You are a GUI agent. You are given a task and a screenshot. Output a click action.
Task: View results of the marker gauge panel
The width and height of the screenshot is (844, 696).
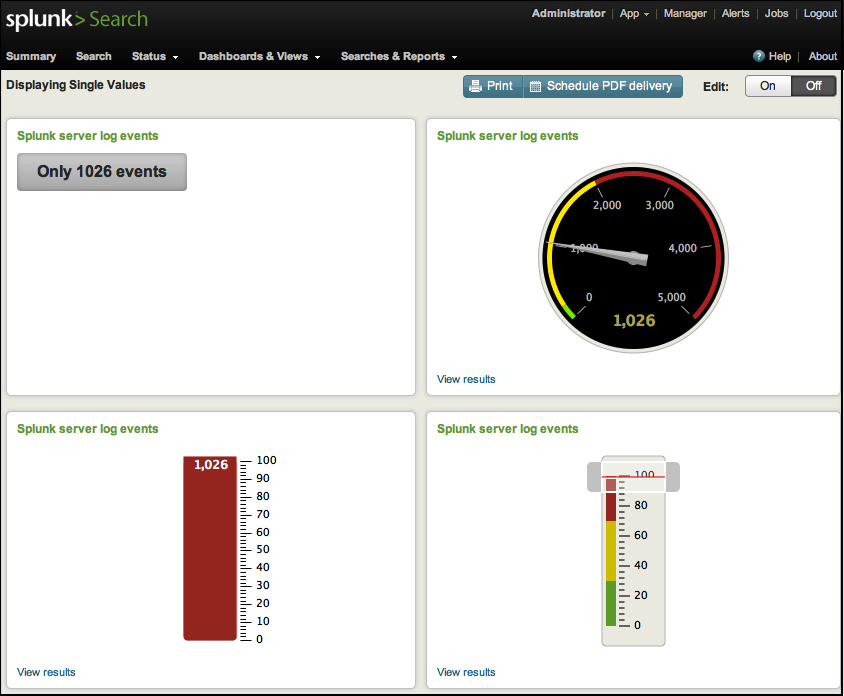466,672
